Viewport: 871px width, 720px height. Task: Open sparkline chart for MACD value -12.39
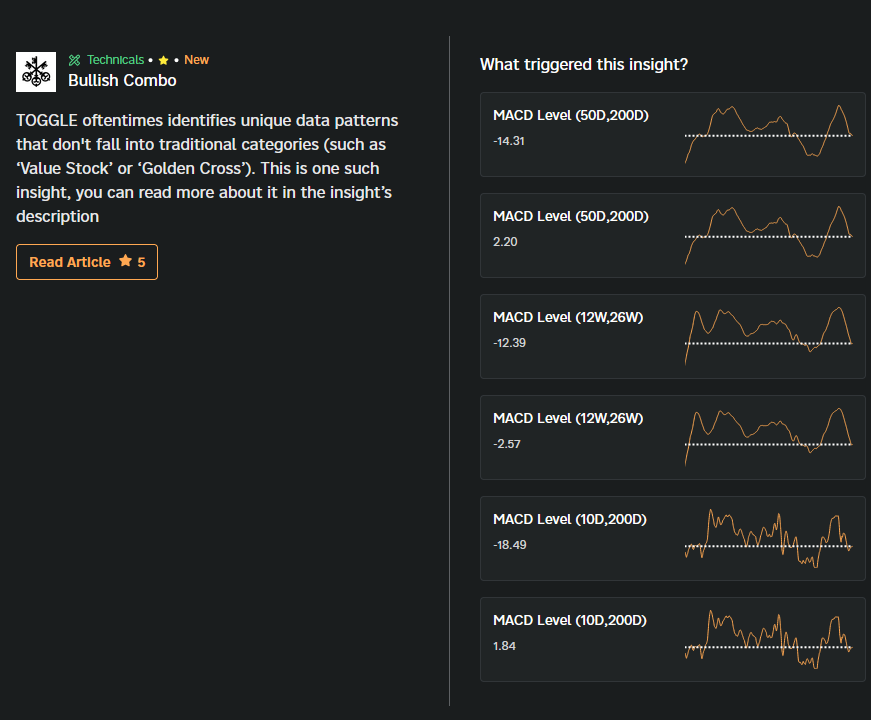[x=768, y=336]
